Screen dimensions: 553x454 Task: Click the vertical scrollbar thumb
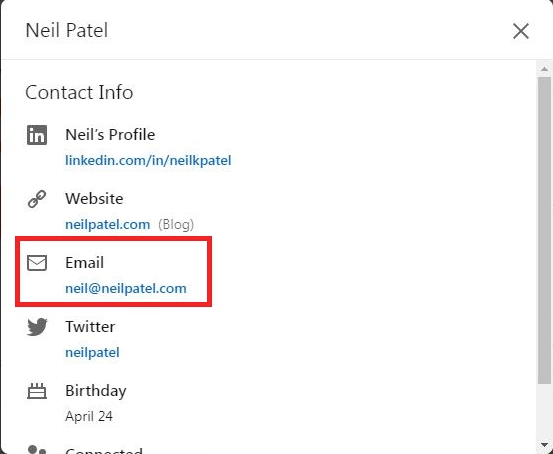(544, 230)
